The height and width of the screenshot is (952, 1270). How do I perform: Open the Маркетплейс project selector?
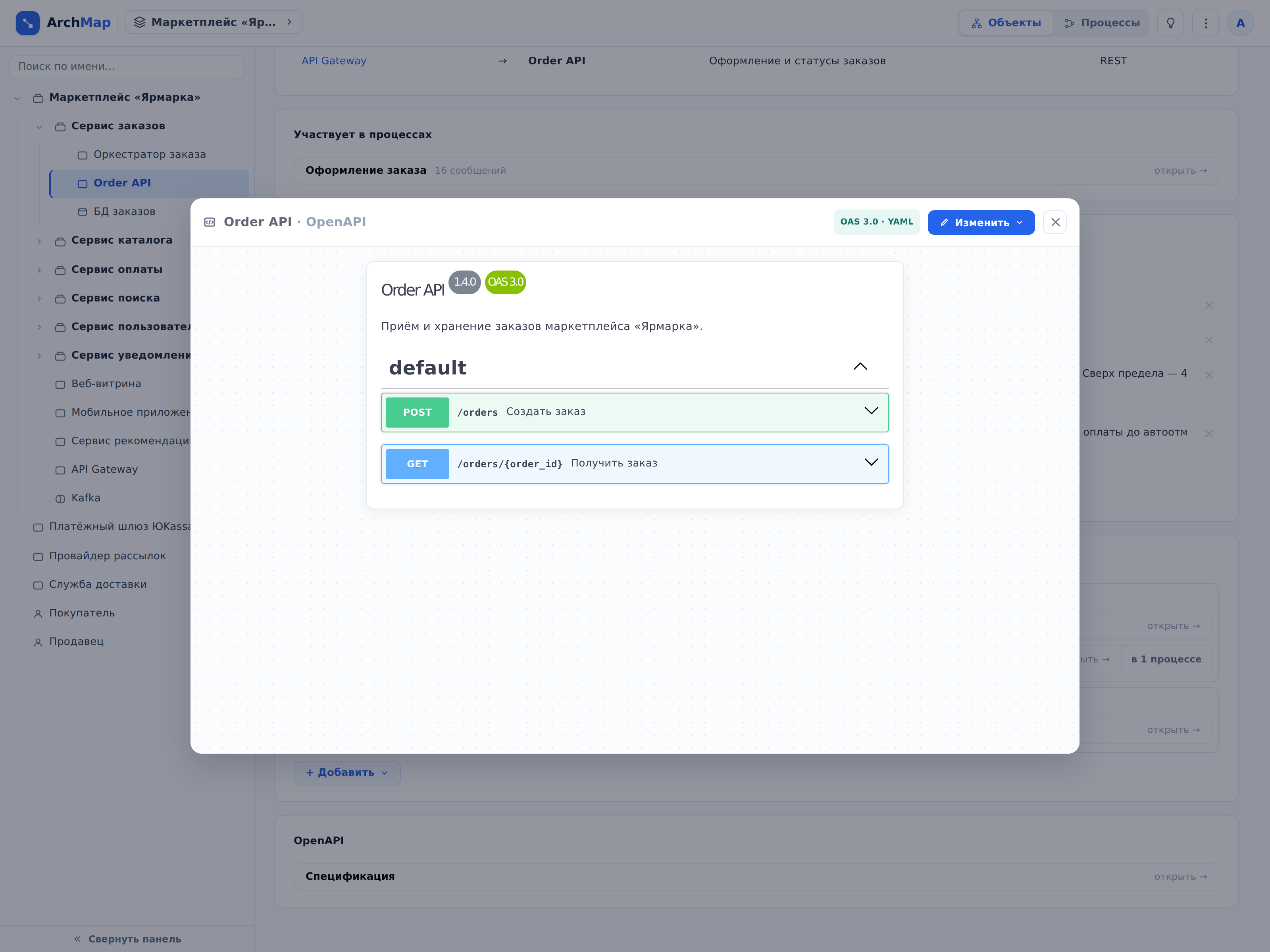point(214,22)
